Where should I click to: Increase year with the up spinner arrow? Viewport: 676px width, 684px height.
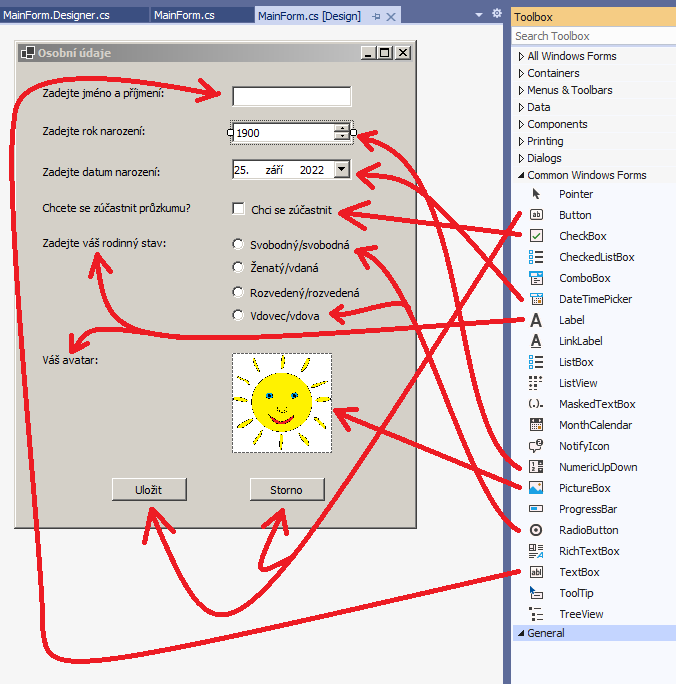pyautogui.click(x=342, y=128)
